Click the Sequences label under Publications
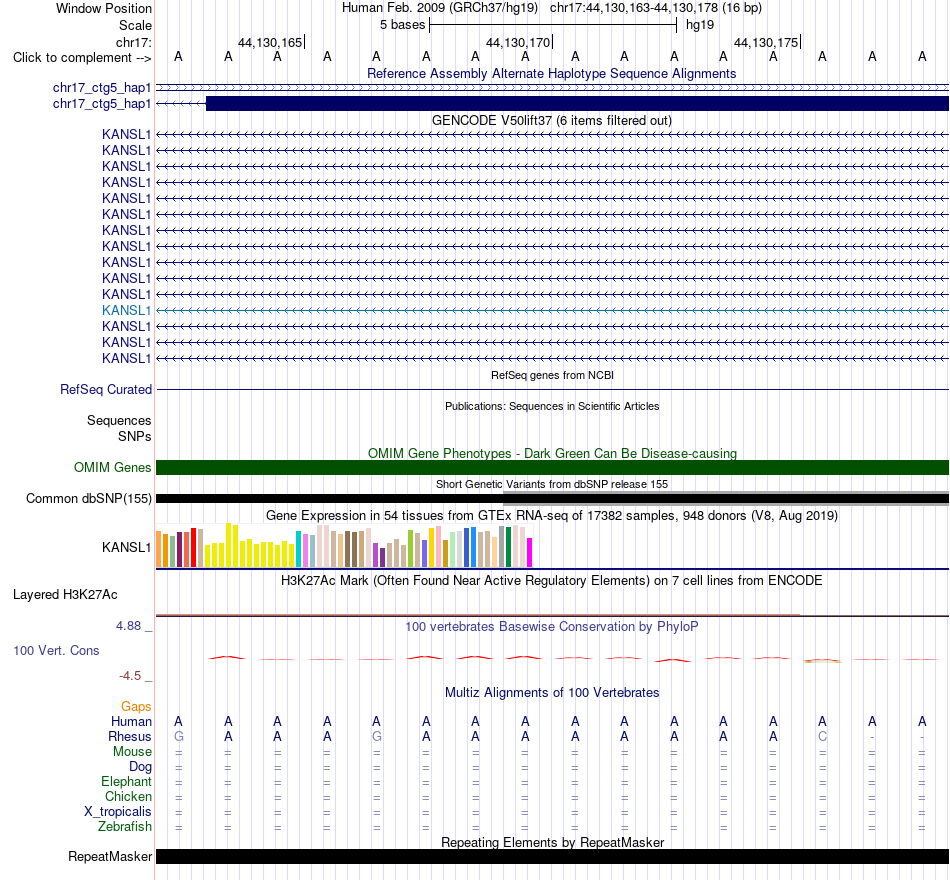Viewport: 950px width, 880px height. (119, 421)
